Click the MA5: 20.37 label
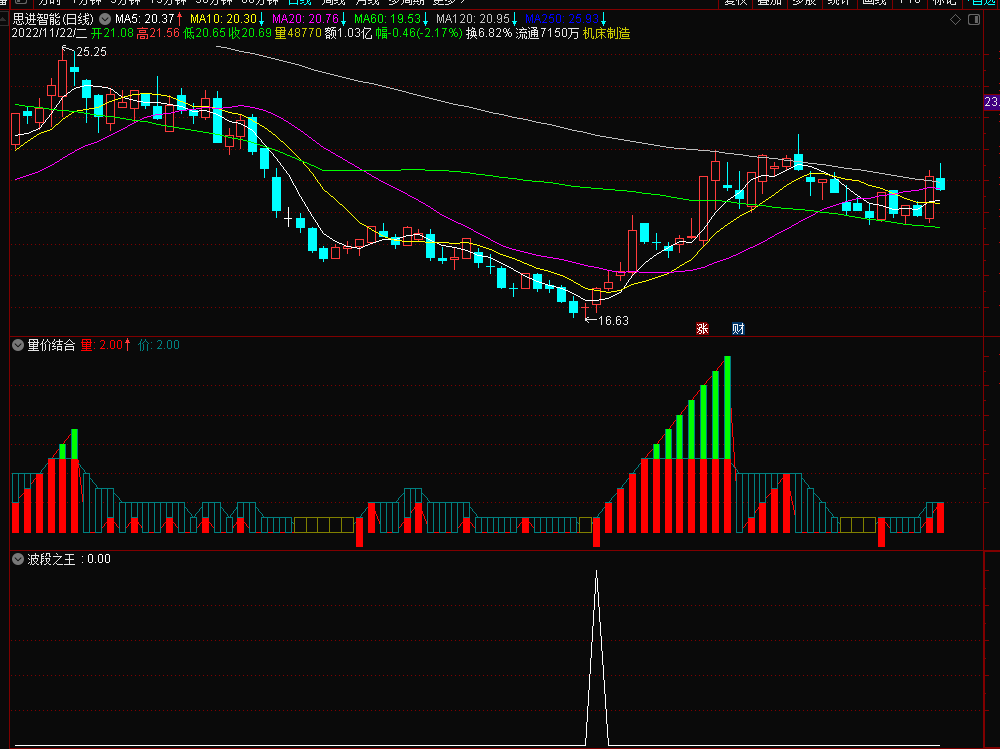The image size is (1000, 749). (x=144, y=19)
